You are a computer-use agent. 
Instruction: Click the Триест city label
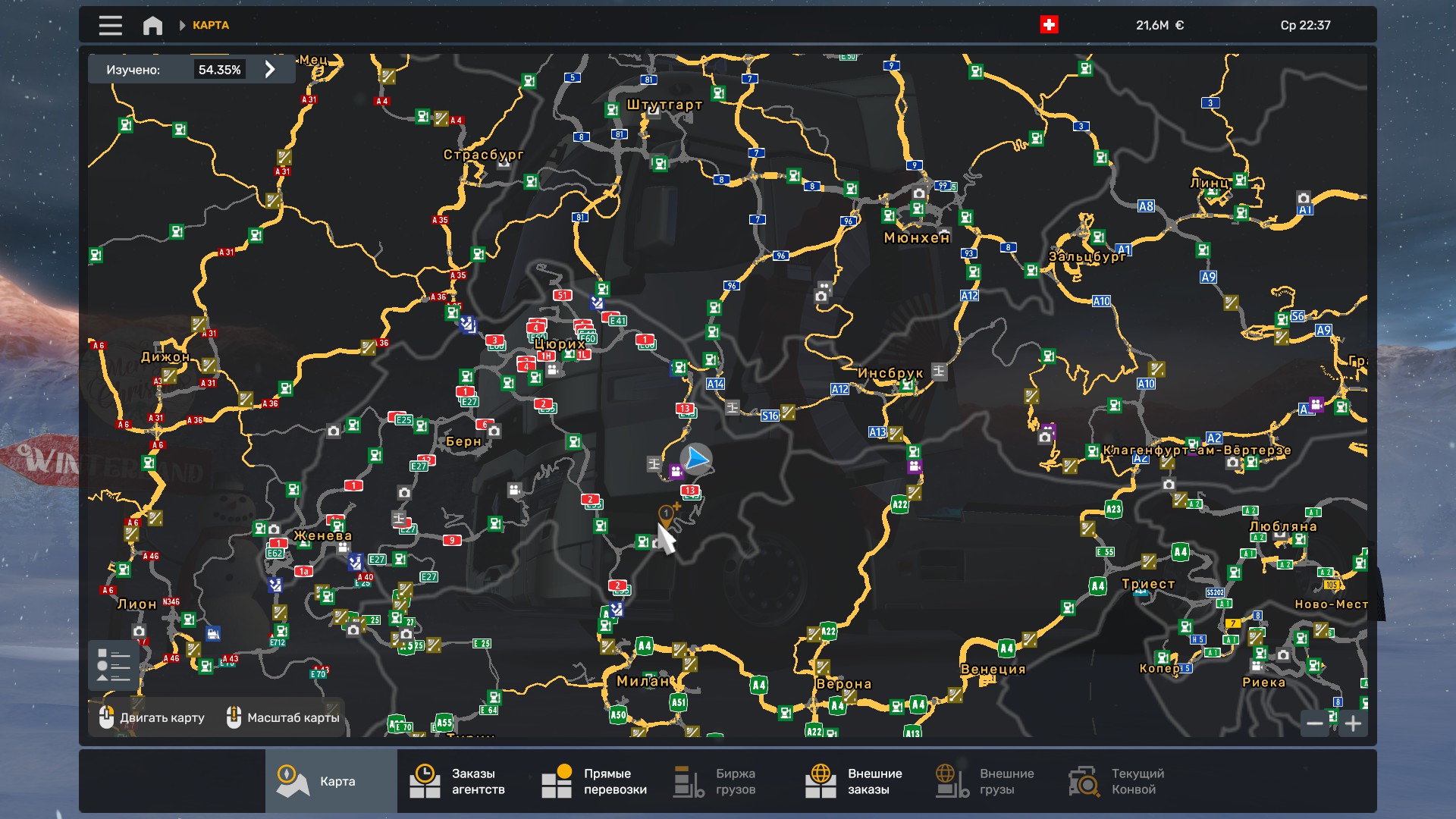tap(1148, 584)
